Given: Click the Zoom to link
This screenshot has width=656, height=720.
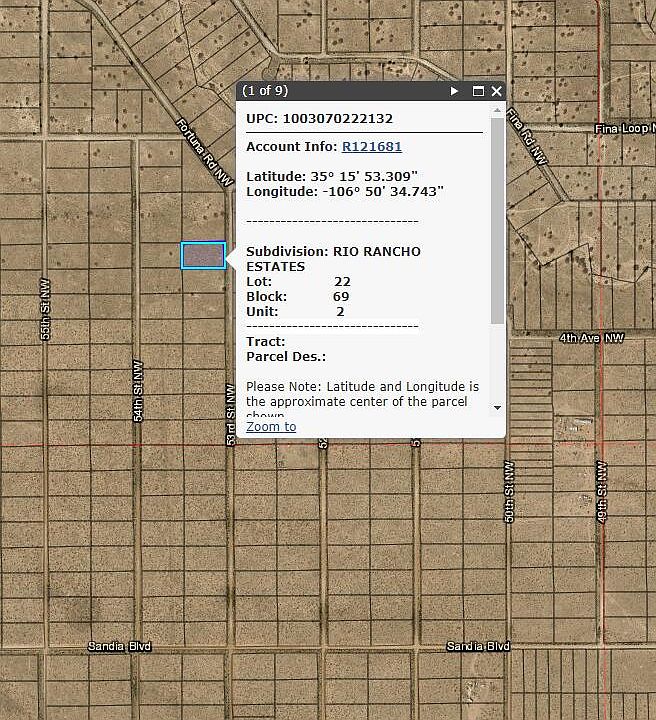Looking at the screenshot, I should pyautogui.click(x=271, y=427).
